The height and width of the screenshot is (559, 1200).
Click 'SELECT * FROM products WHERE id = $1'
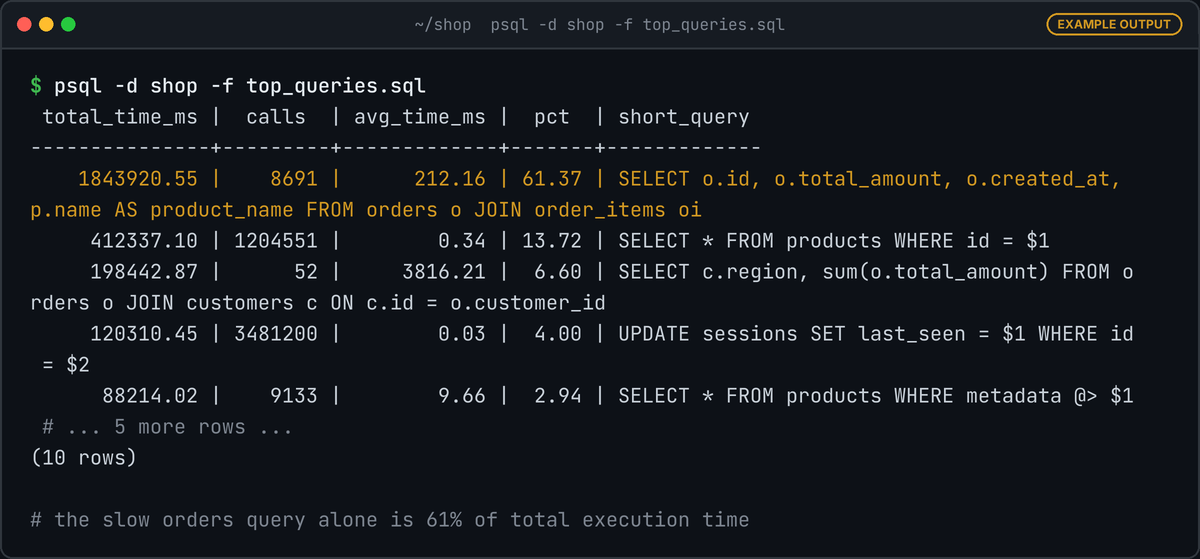pos(834,241)
